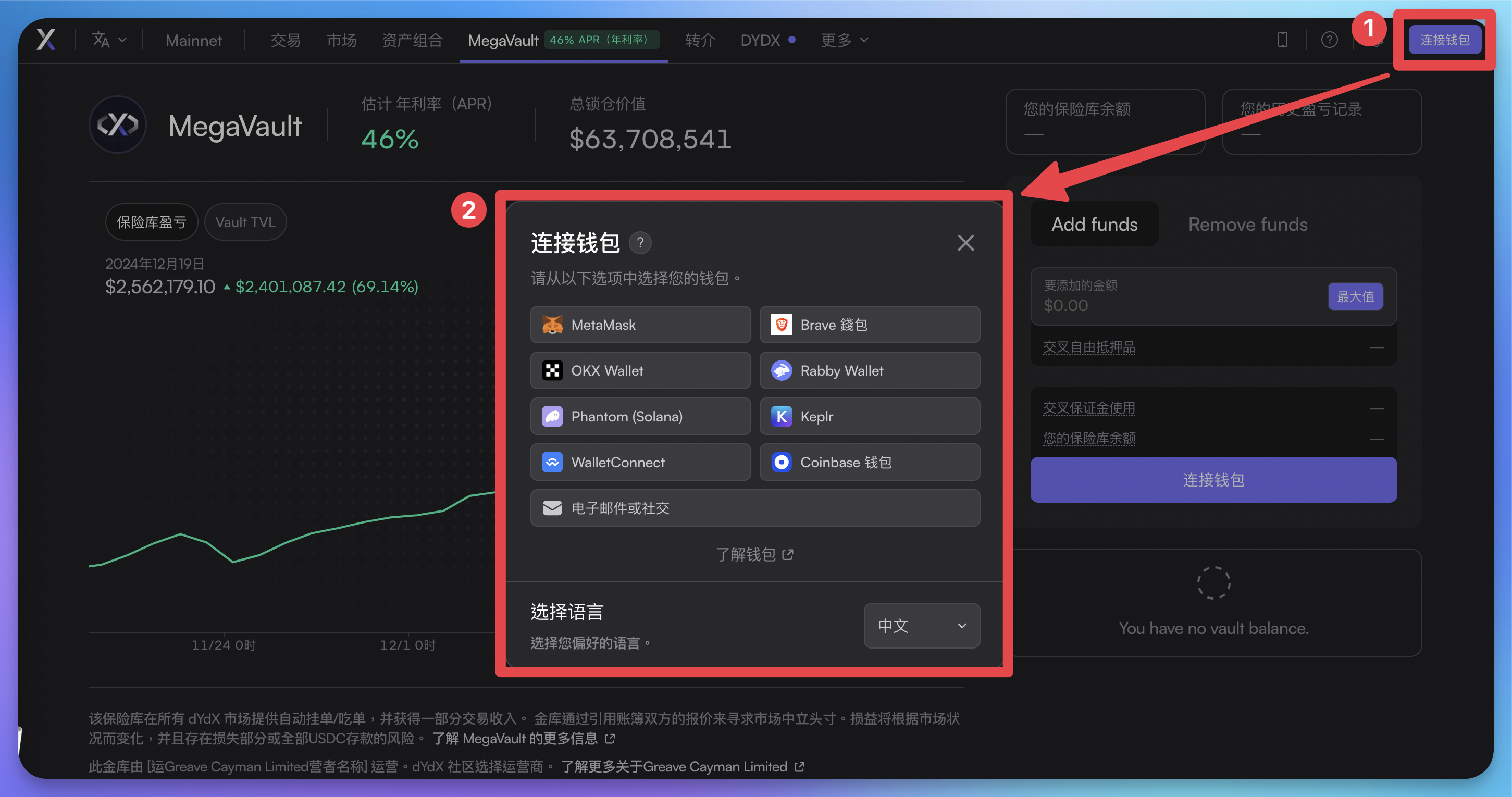The width and height of the screenshot is (1512, 797).
Task: Select the Vault TVL chart toggle
Action: coord(245,222)
